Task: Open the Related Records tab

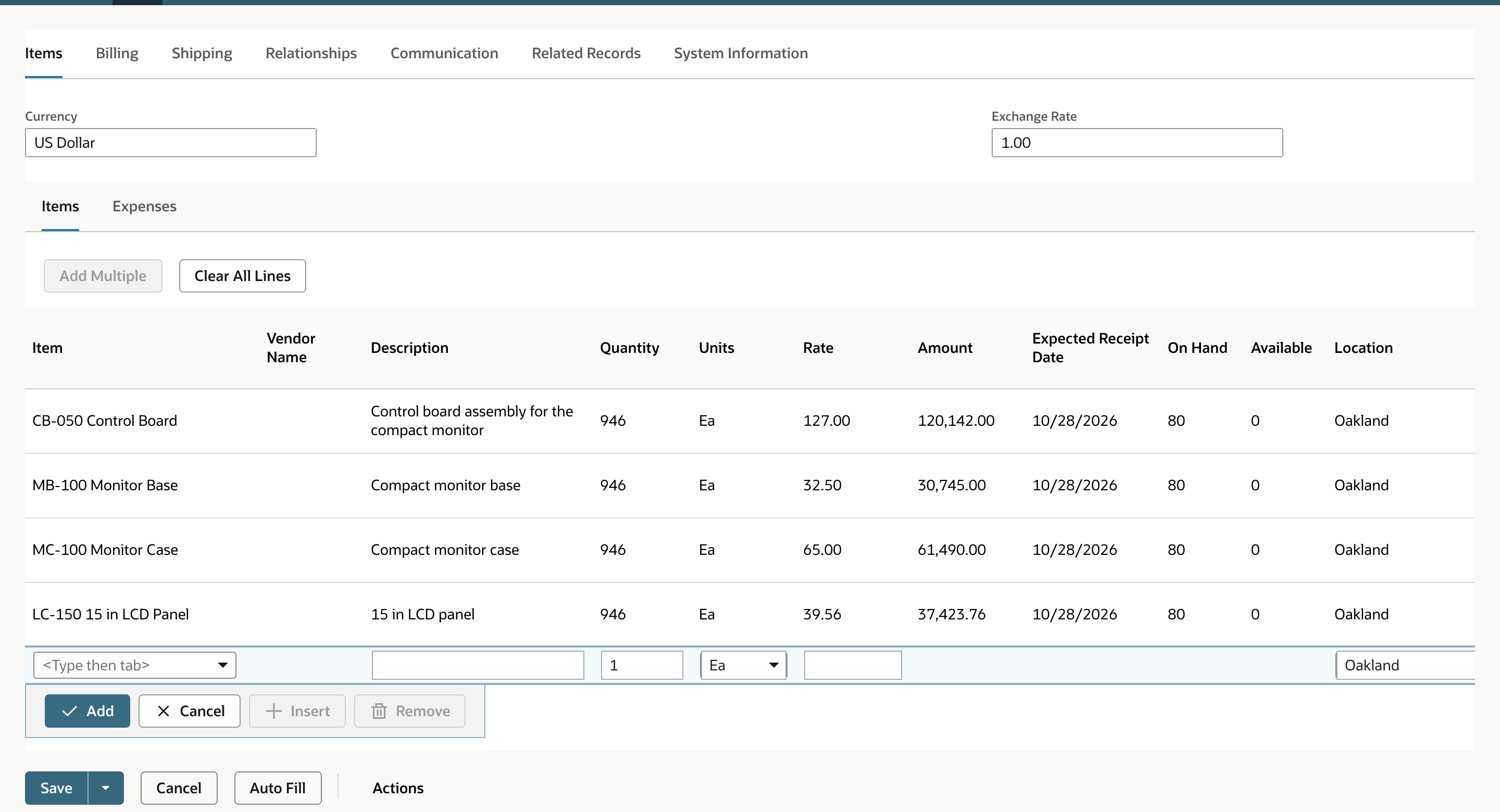Action: tap(586, 53)
